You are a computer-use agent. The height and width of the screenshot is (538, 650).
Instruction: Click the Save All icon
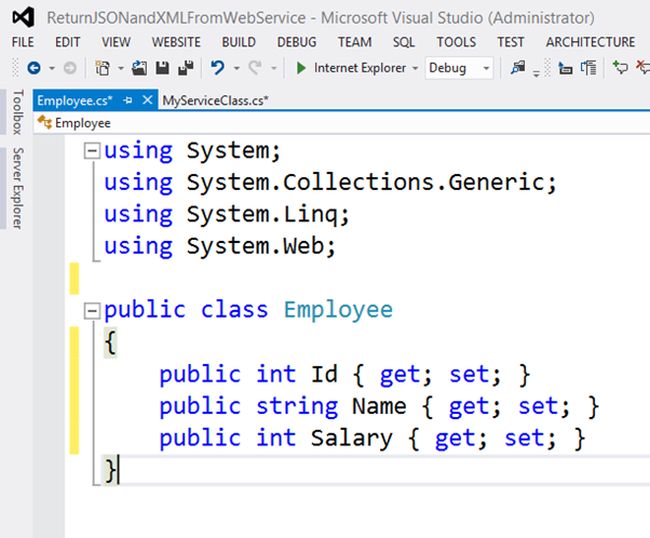point(186,68)
